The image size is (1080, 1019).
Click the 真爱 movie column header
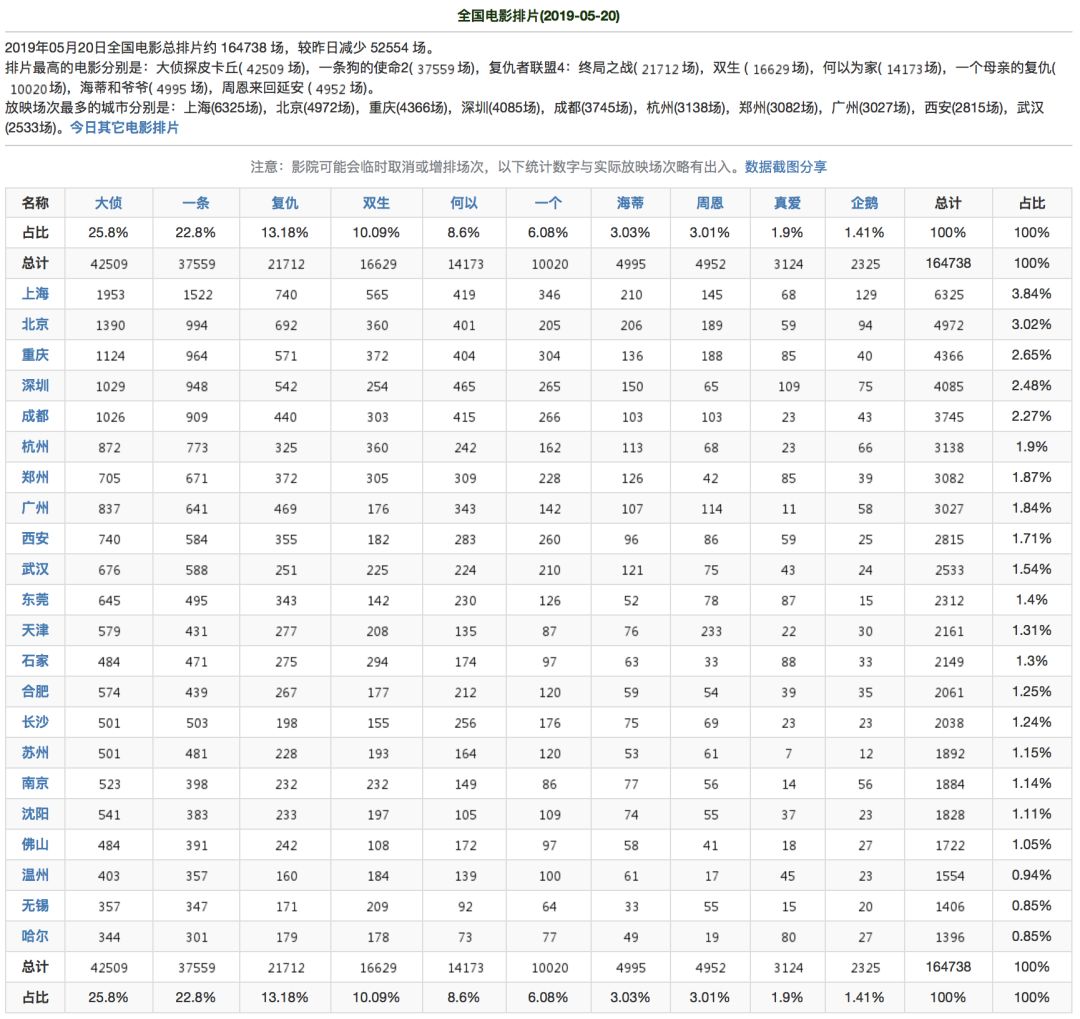click(x=788, y=202)
